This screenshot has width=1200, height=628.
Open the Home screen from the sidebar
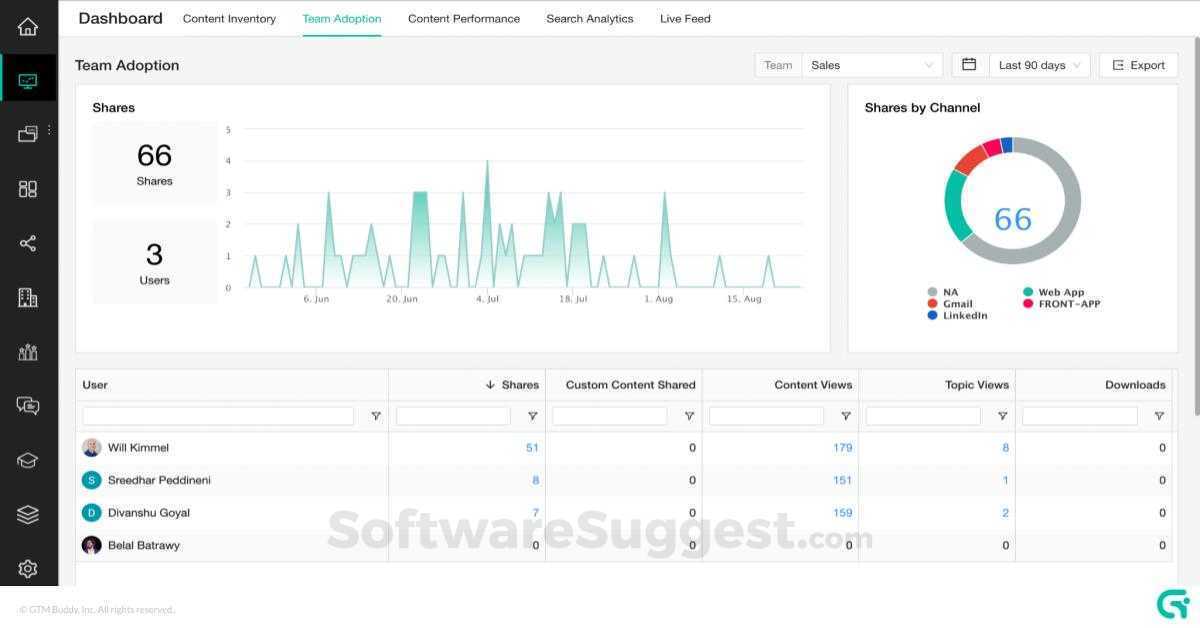click(x=27, y=25)
